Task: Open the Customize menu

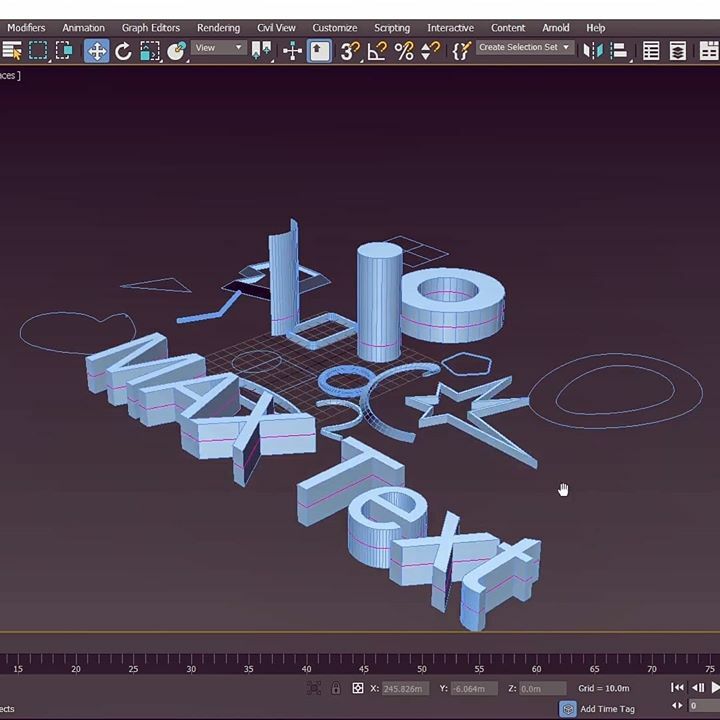Action: [335, 28]
